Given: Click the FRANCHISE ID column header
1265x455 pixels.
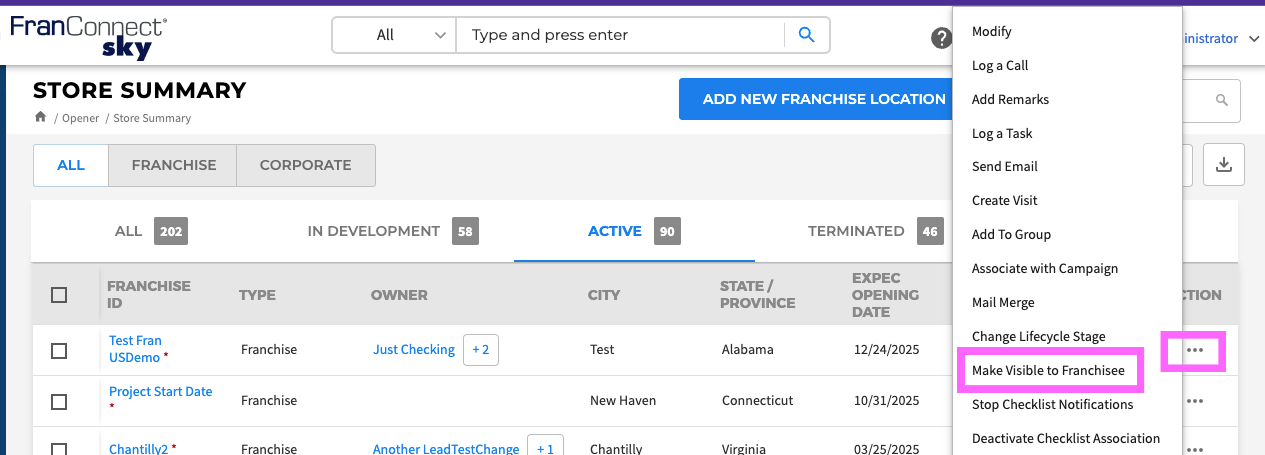Looking at the screenshot, I should click(x=149, y=294).
